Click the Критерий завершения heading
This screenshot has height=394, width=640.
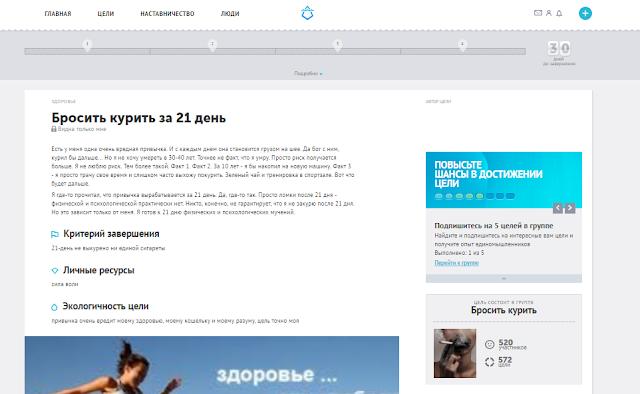click(111, 234)
